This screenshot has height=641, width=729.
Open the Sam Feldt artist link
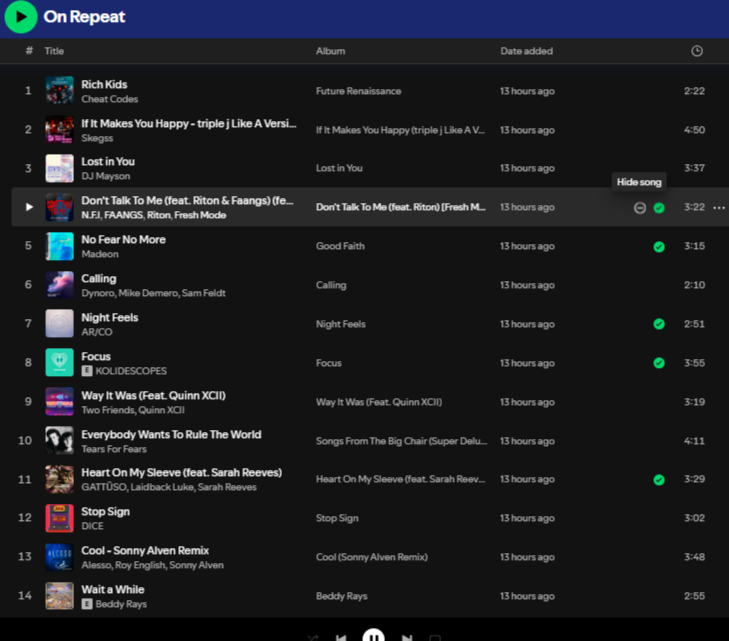(204, 293)
